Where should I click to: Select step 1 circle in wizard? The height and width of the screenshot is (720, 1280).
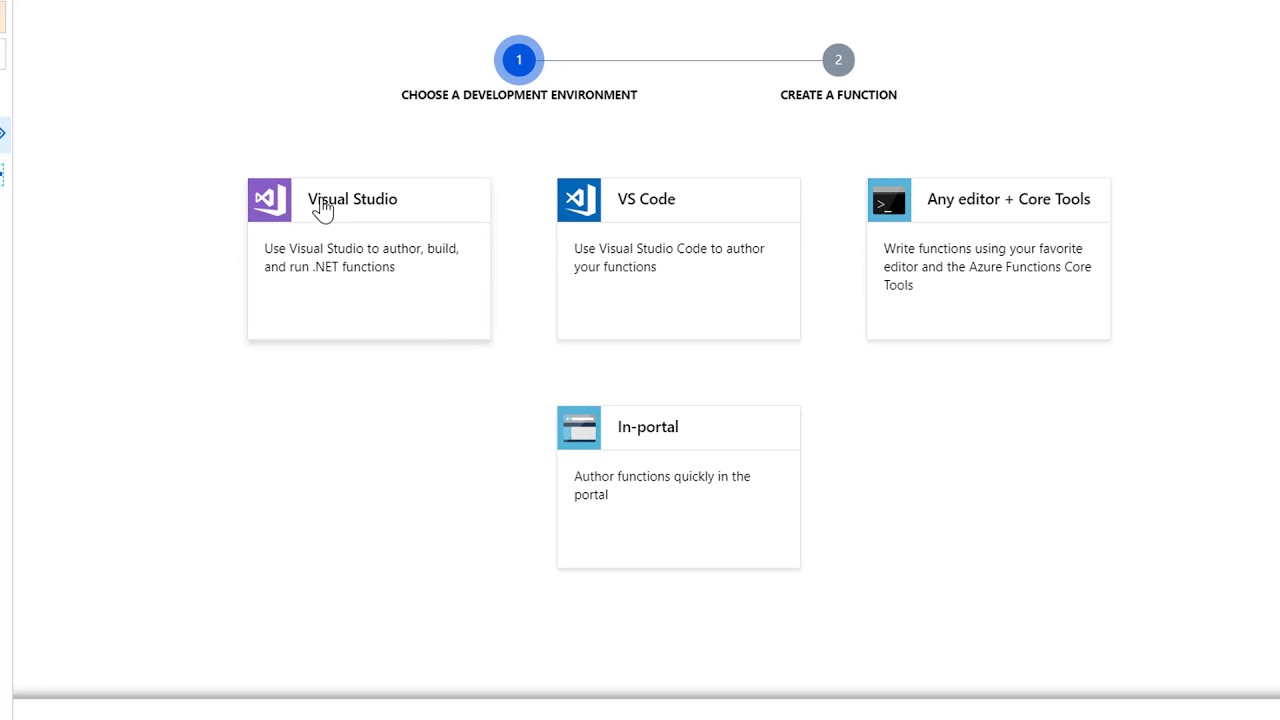[519, 60]
